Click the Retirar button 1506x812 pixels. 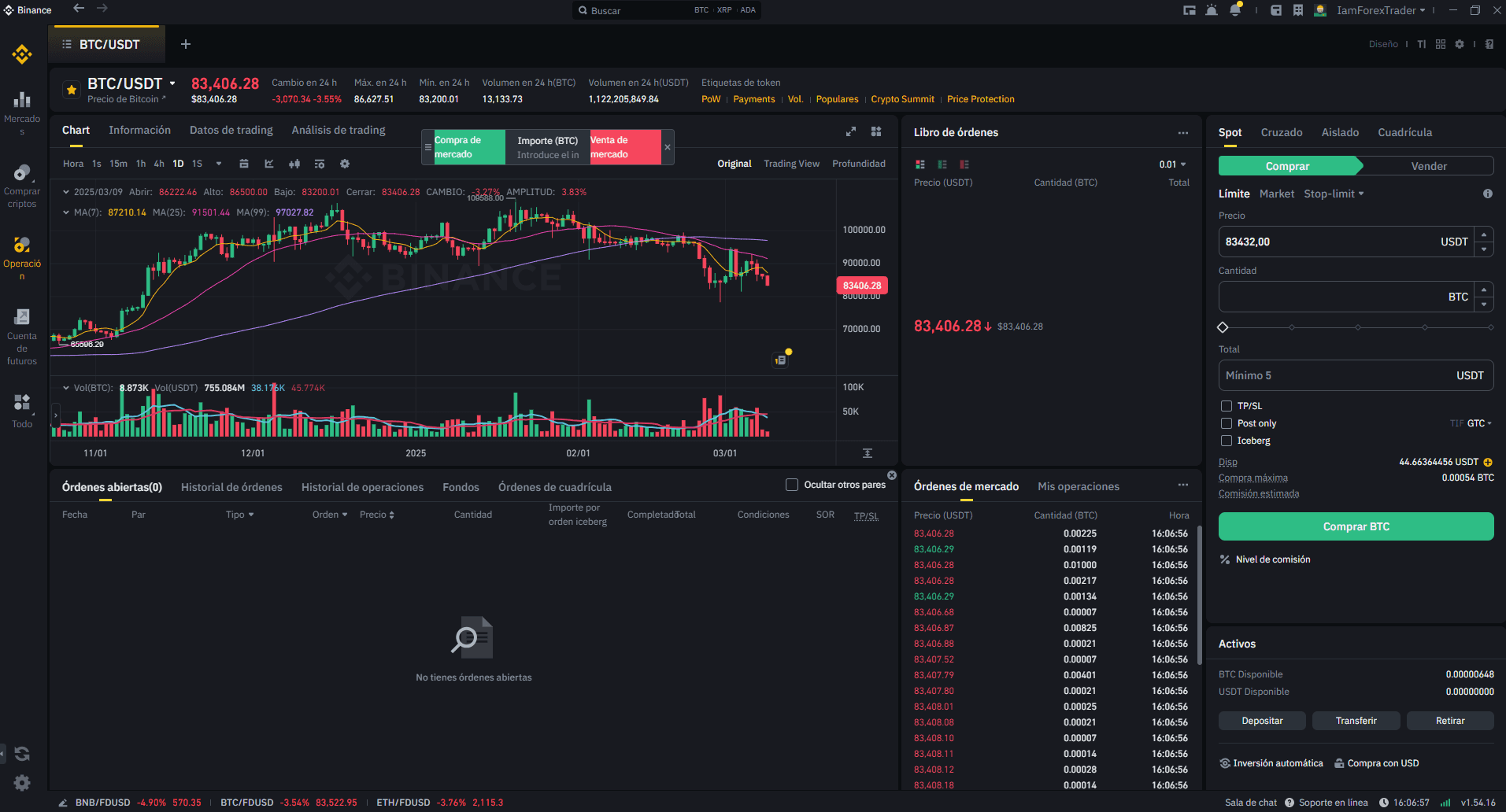pyautogui.click(x=1450, y=721)
